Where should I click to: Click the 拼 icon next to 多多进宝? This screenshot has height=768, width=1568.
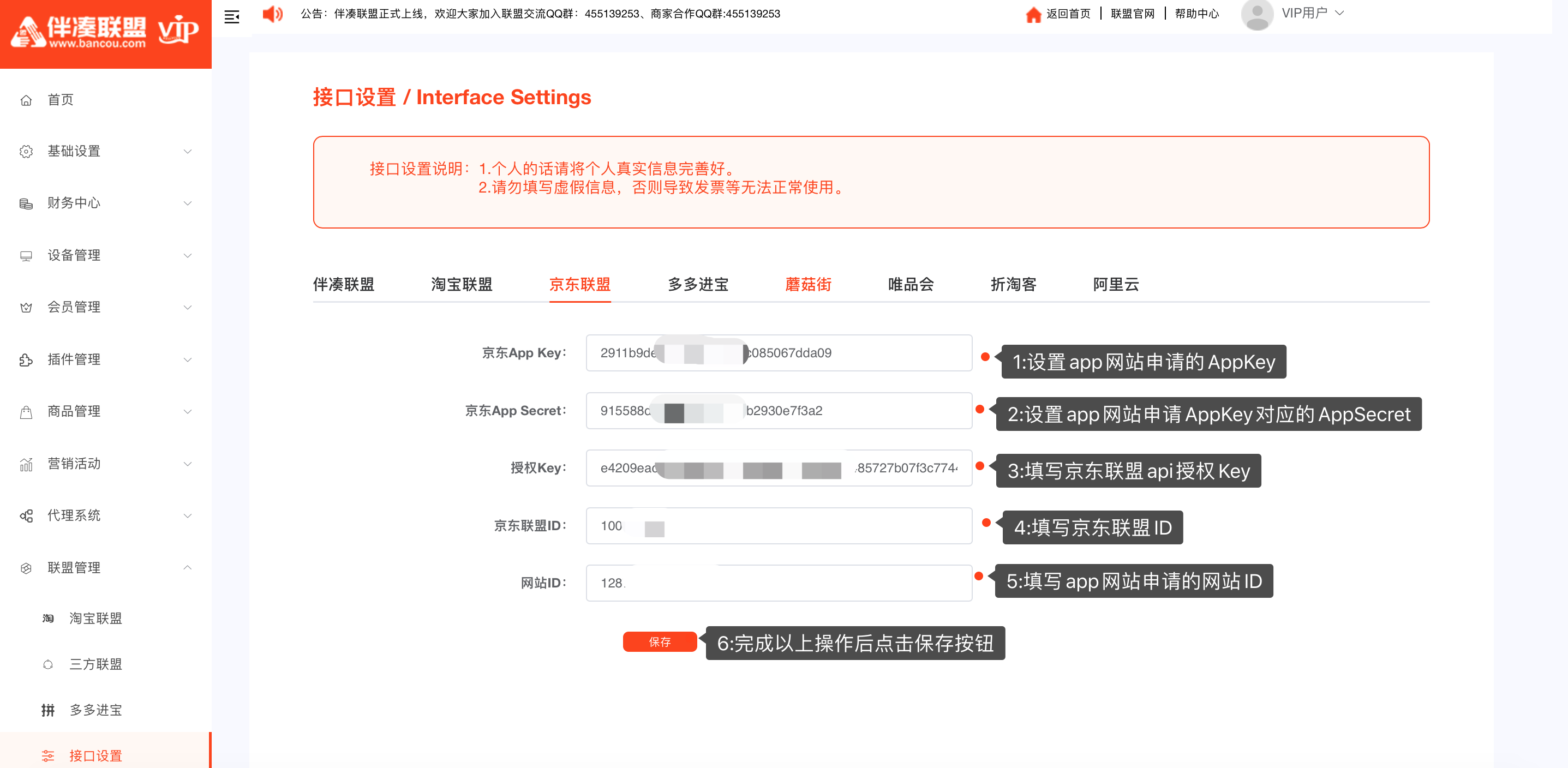(48, 710)
